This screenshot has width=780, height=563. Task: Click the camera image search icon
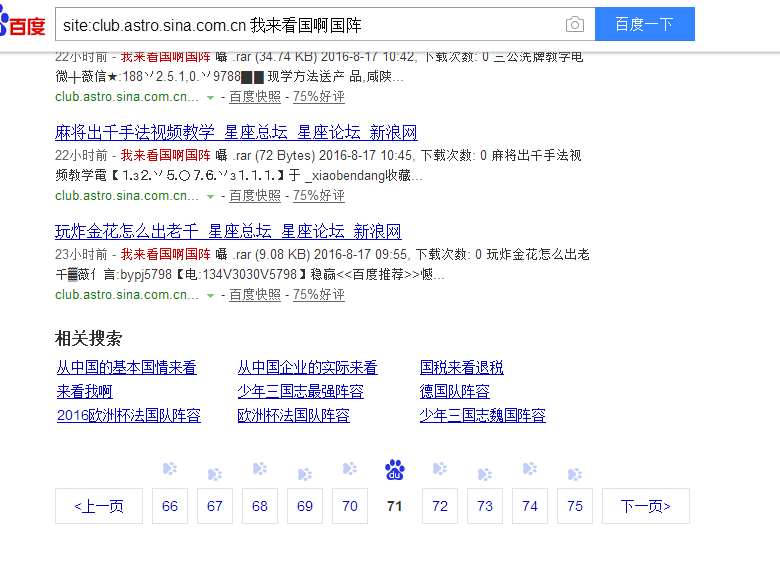point(574,24)
